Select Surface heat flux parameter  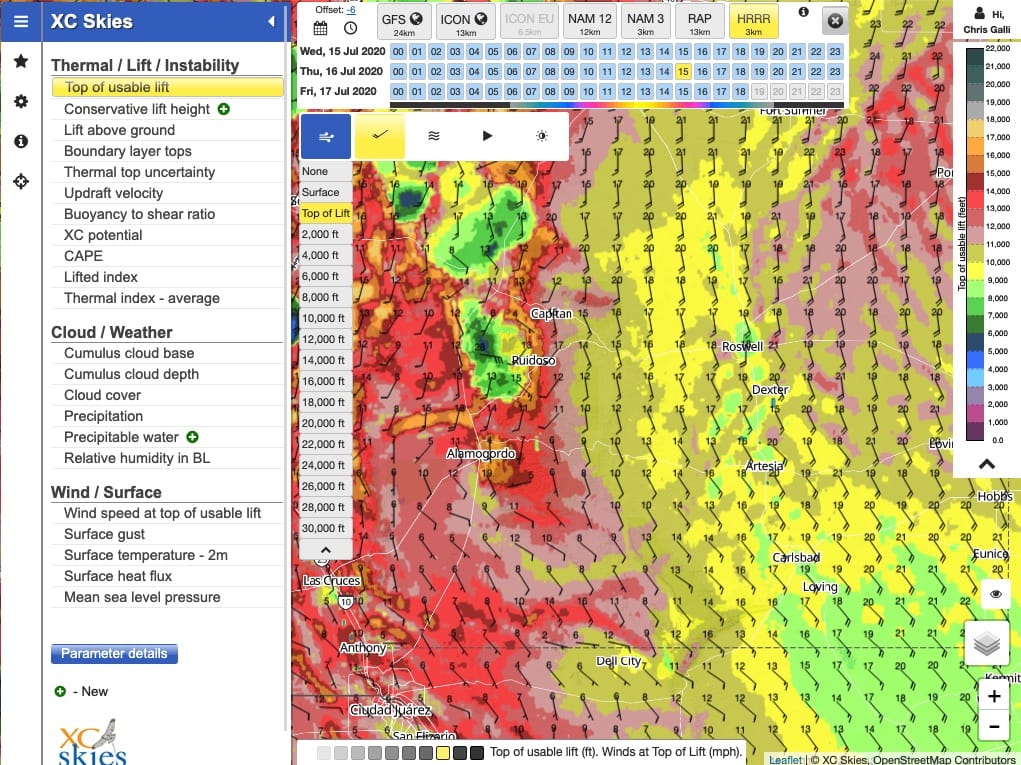click(167, 576)
